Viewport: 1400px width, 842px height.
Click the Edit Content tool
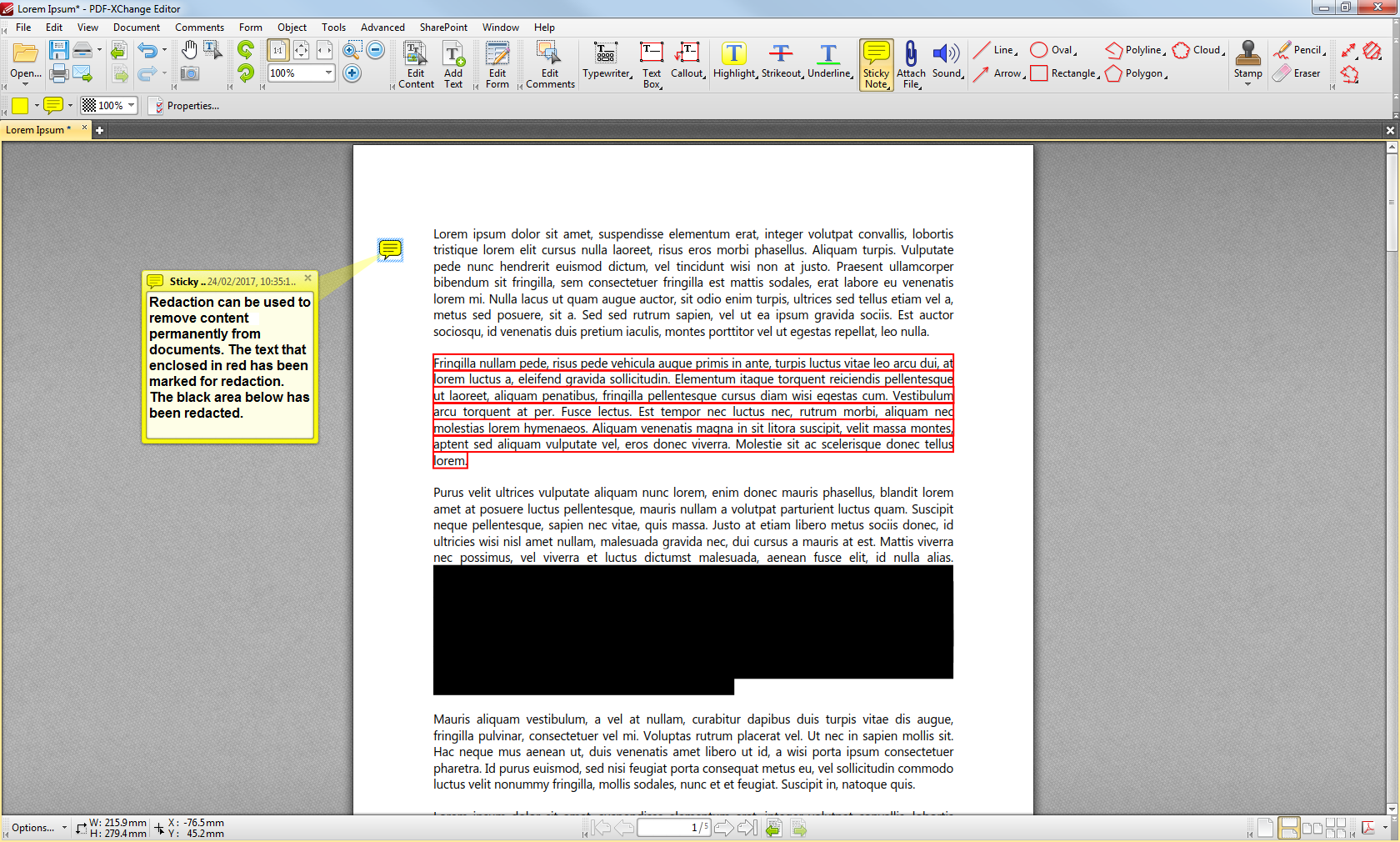(416, 65)
